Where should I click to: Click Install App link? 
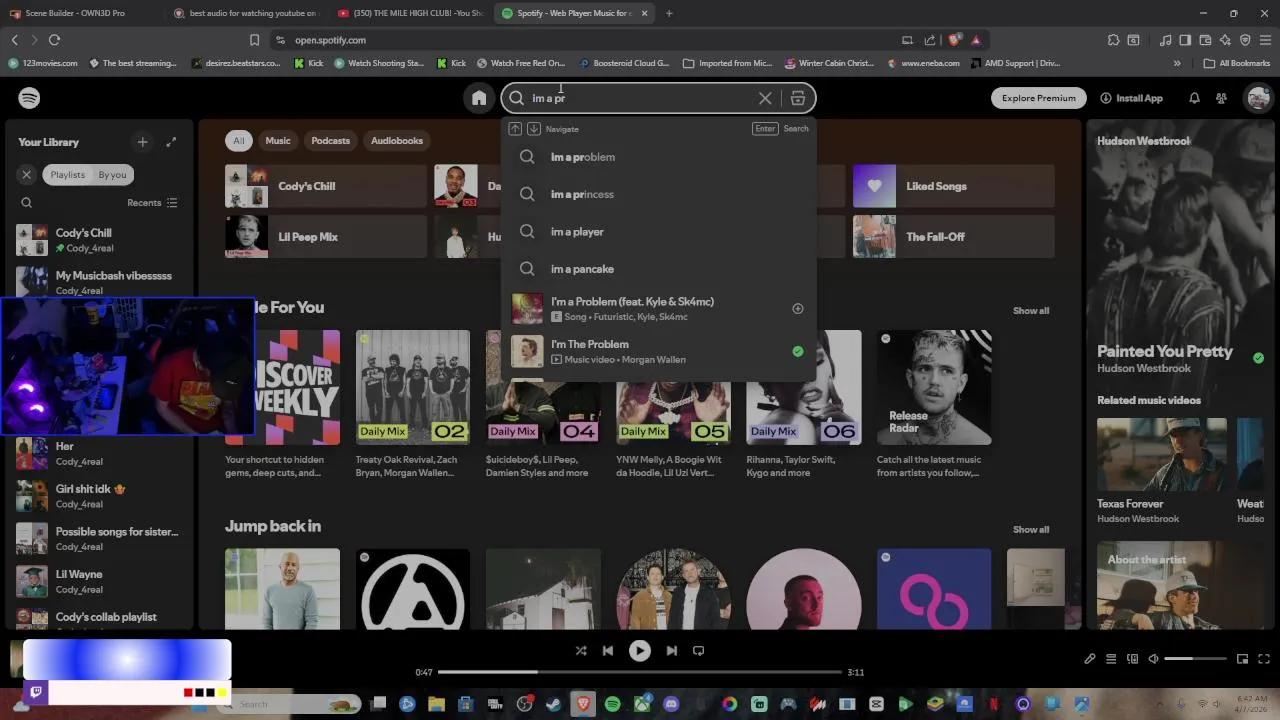click(1131, 98)
